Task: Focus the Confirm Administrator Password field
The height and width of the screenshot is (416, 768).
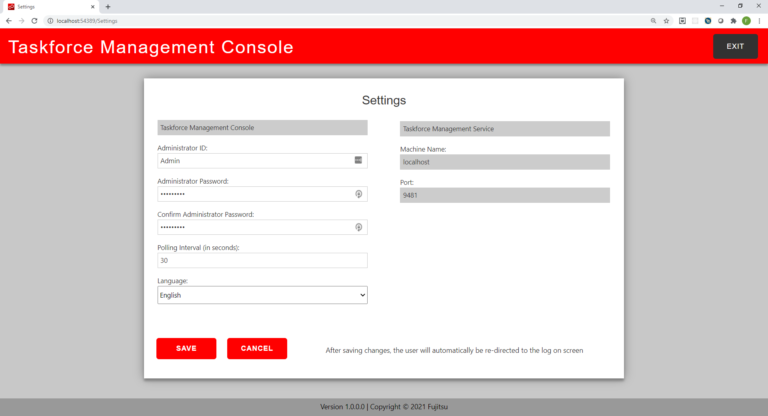Action: click(262, 227)
